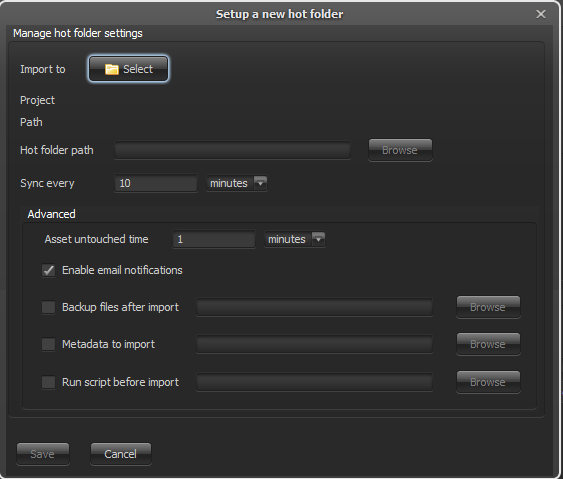Browse for script to run before import

pos(488,382)
